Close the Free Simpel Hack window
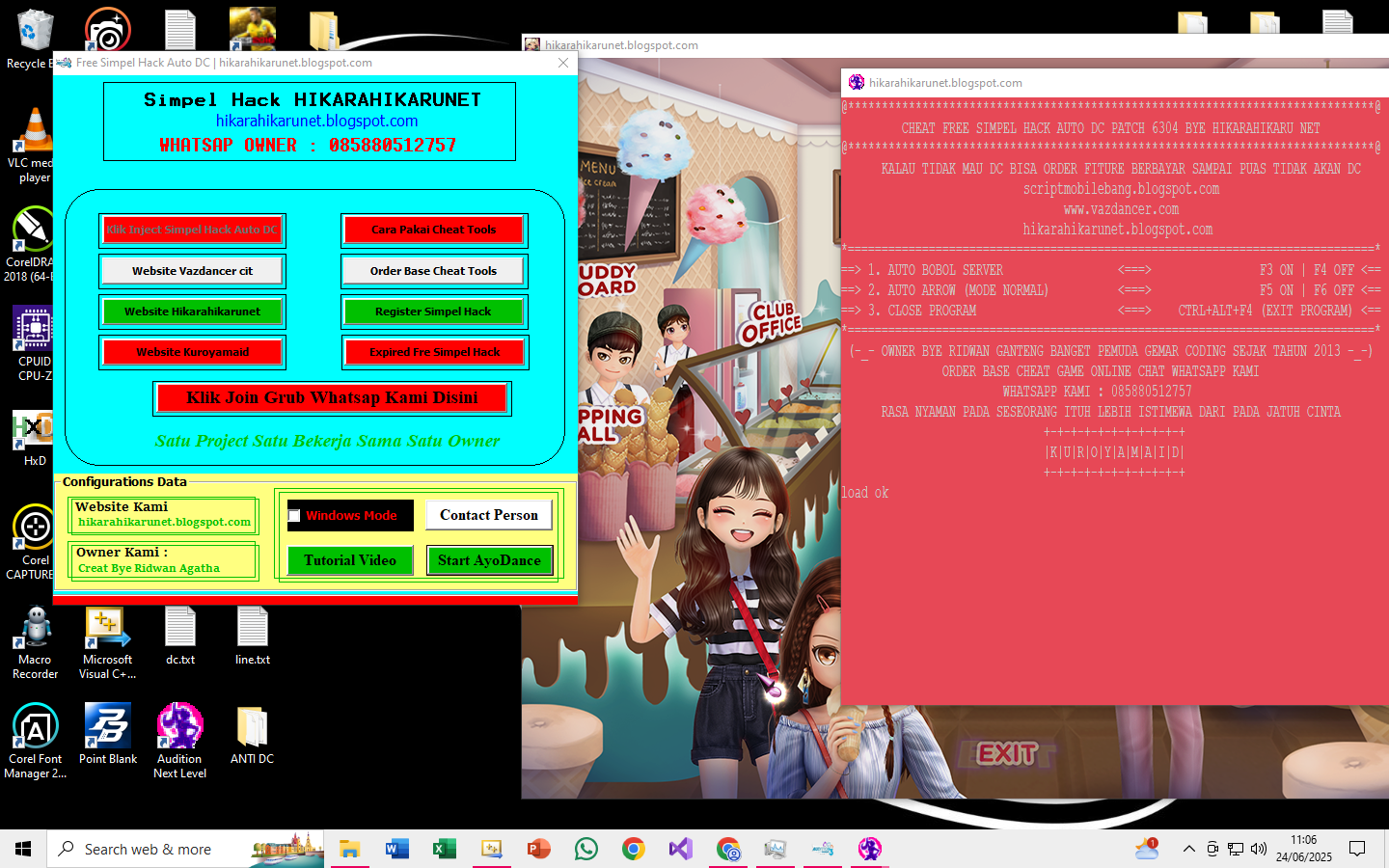 pyautogui.click(x=563, y=63)
